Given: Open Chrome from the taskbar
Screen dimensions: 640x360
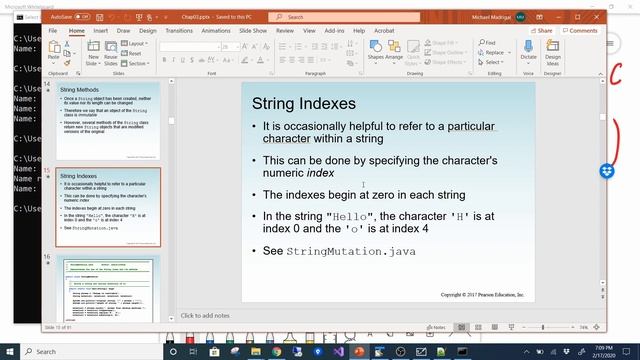Looking at the screenshot, I should click(276, 351).
